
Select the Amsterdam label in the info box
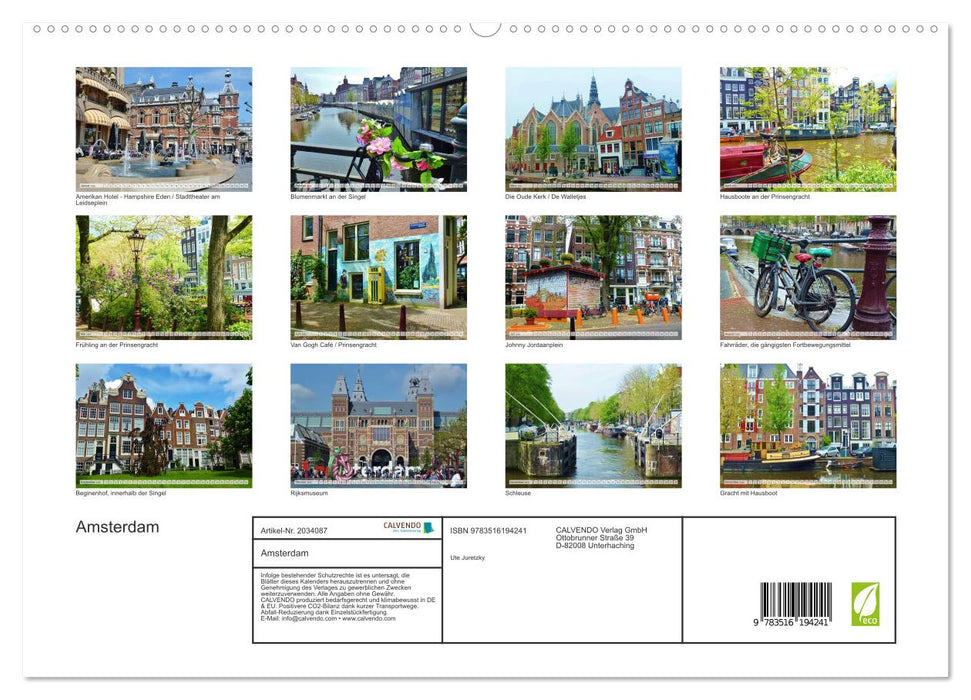point(284,551)
